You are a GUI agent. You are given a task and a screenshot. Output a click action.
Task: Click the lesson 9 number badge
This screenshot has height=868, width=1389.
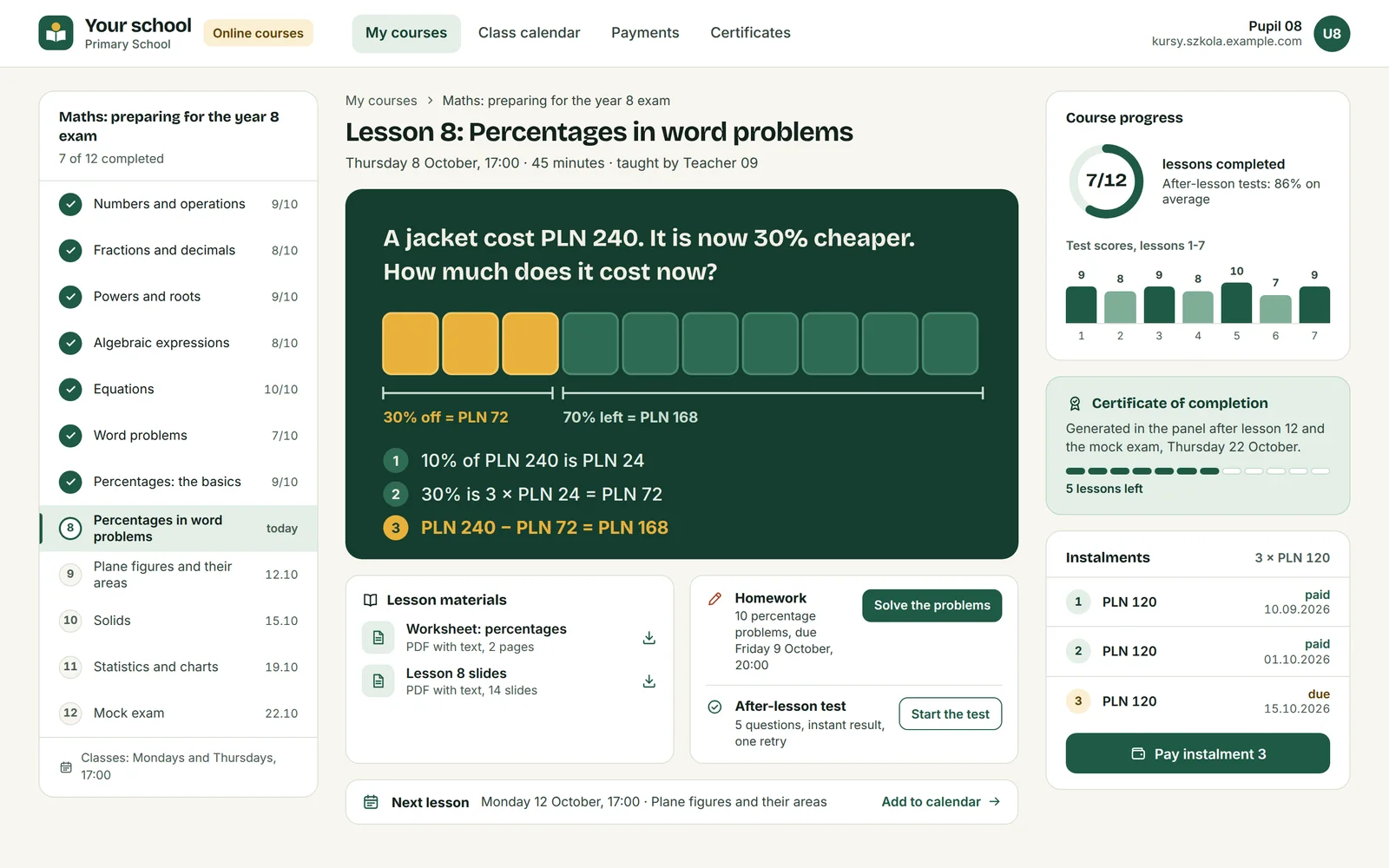[70, 574]
